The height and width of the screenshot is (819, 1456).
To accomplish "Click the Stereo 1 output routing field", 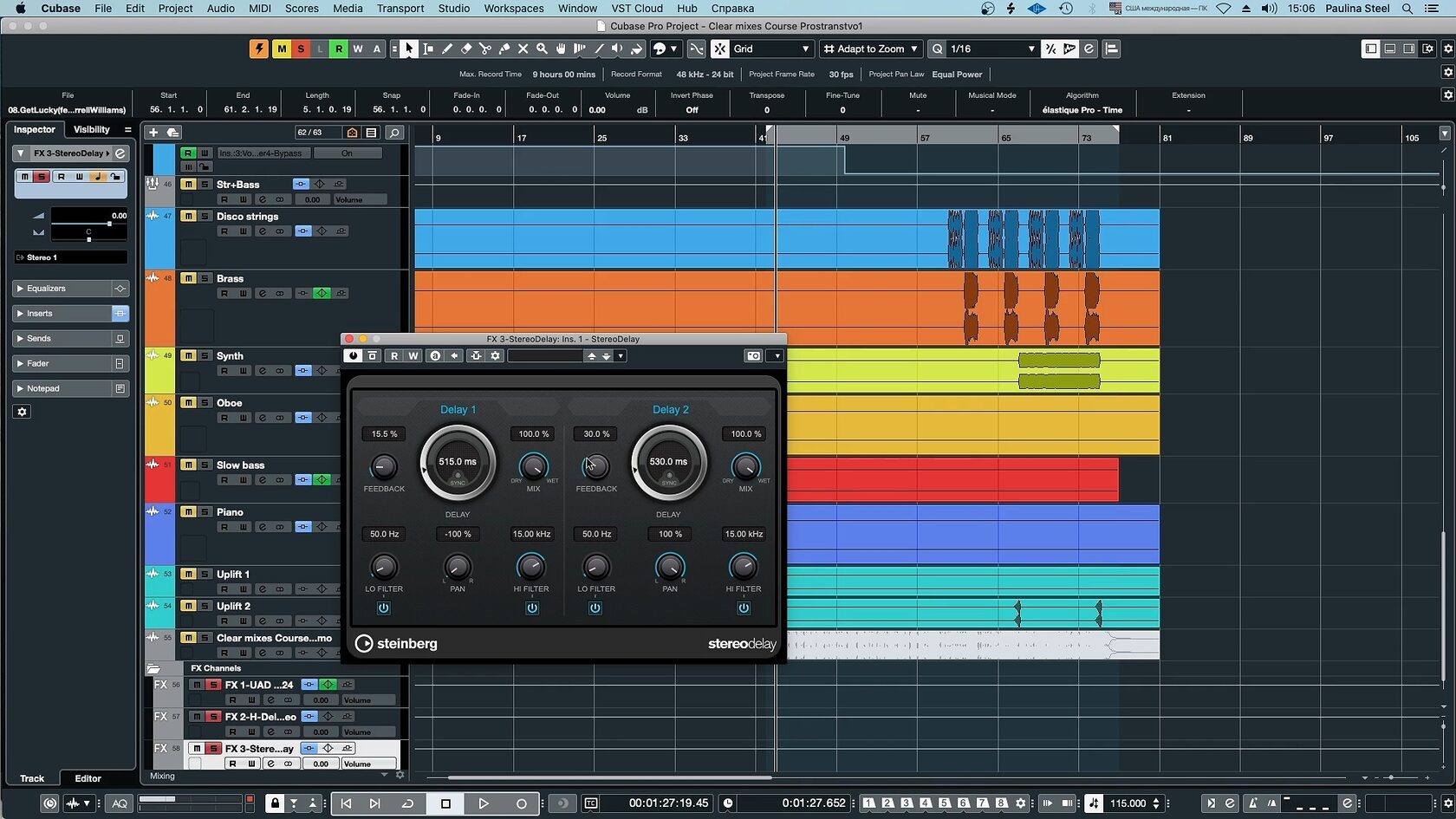I will [71, 257].
